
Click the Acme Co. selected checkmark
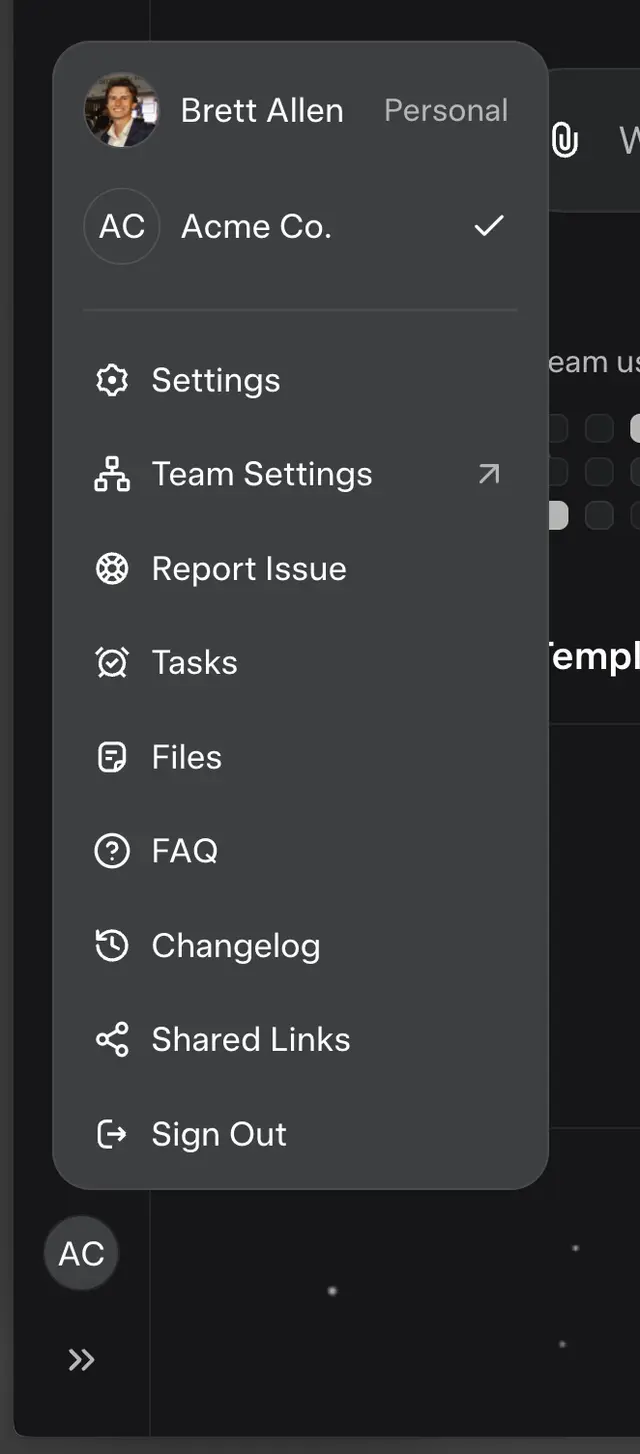tap(489, 226)
